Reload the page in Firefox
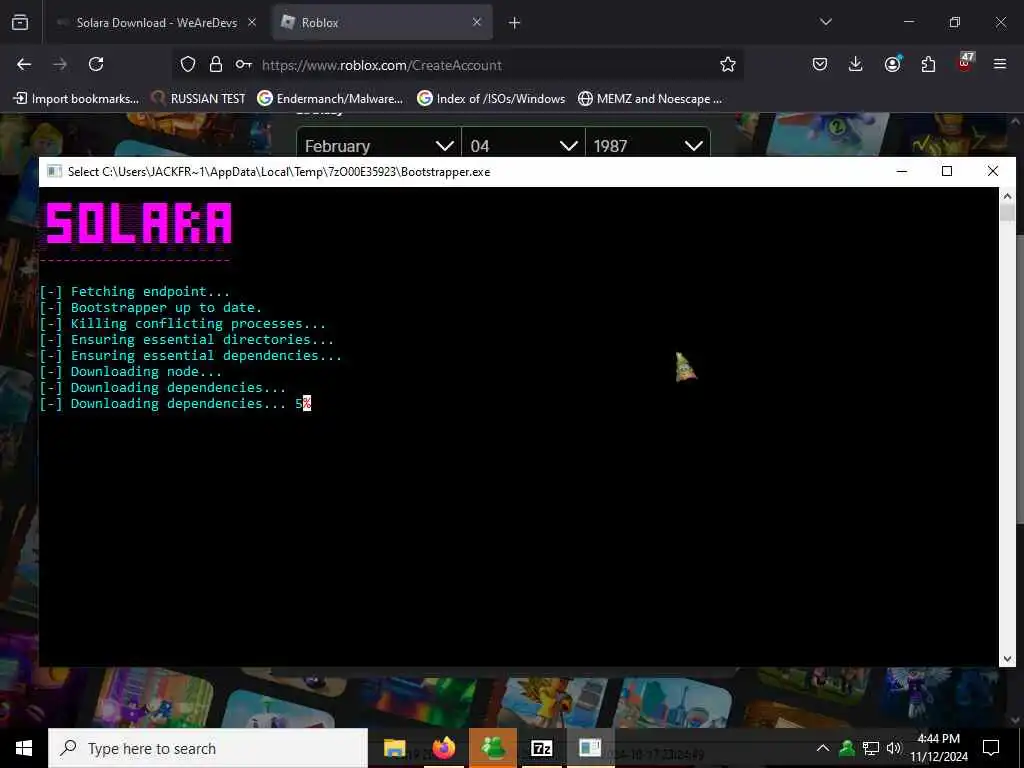Screen dimensions: 1024x768 [96, 64]
